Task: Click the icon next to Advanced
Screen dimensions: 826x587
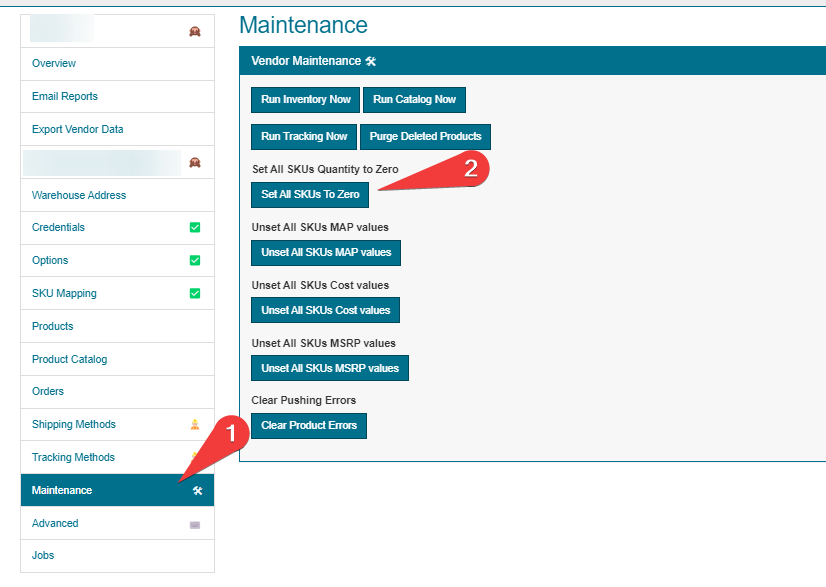Action: 195,523
